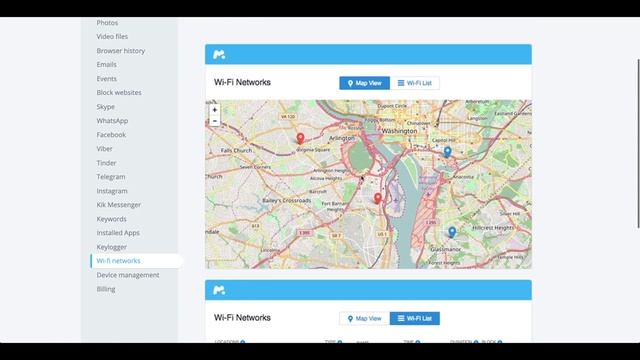The width and height of the screenshot is (640, 360).
Task: Zoom out on the Wi-Fi map
Action: pos(215,121)
